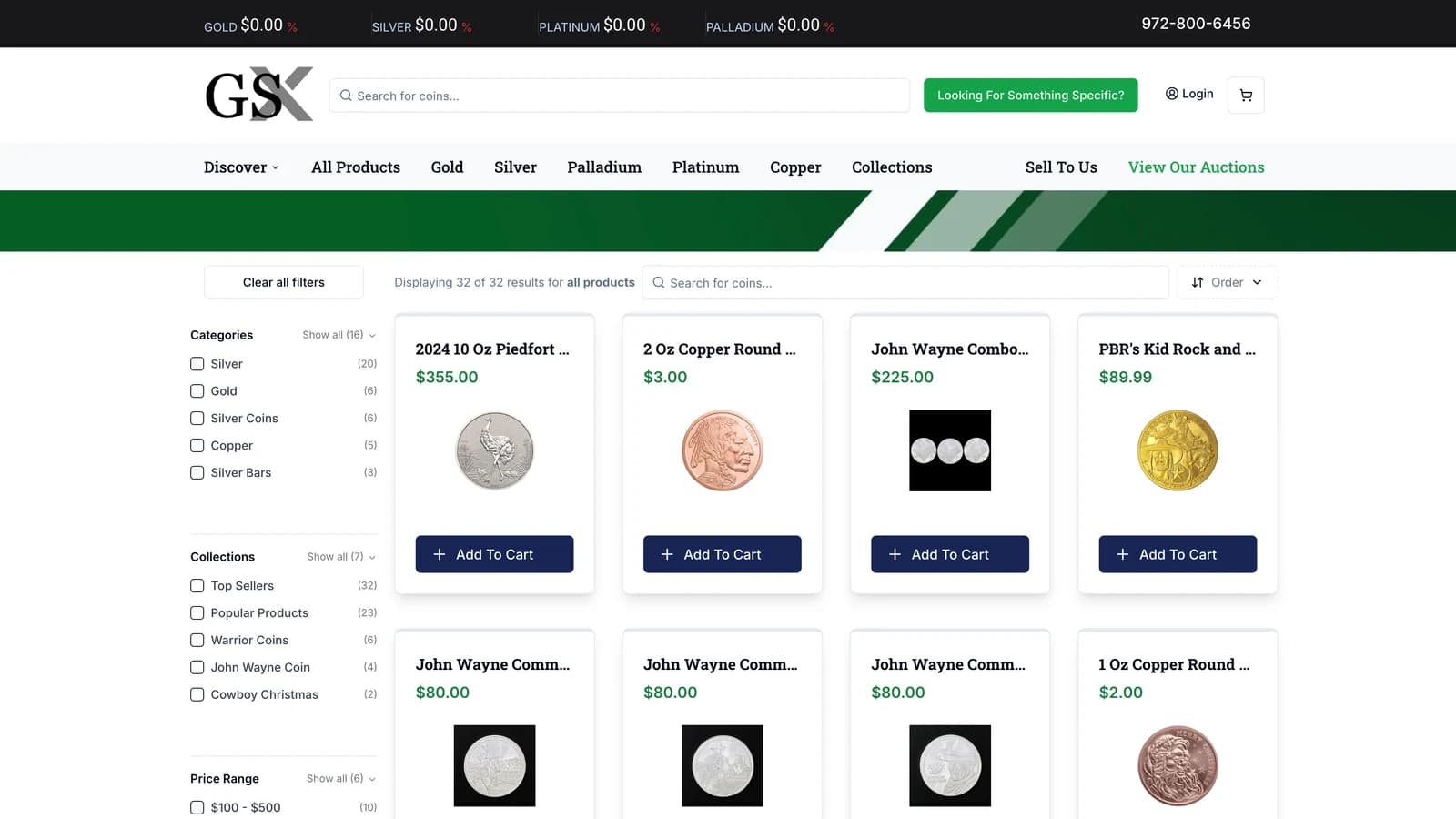1456x819 pixels.
Task: Focus the results Search for coins field
Action: 905,282
